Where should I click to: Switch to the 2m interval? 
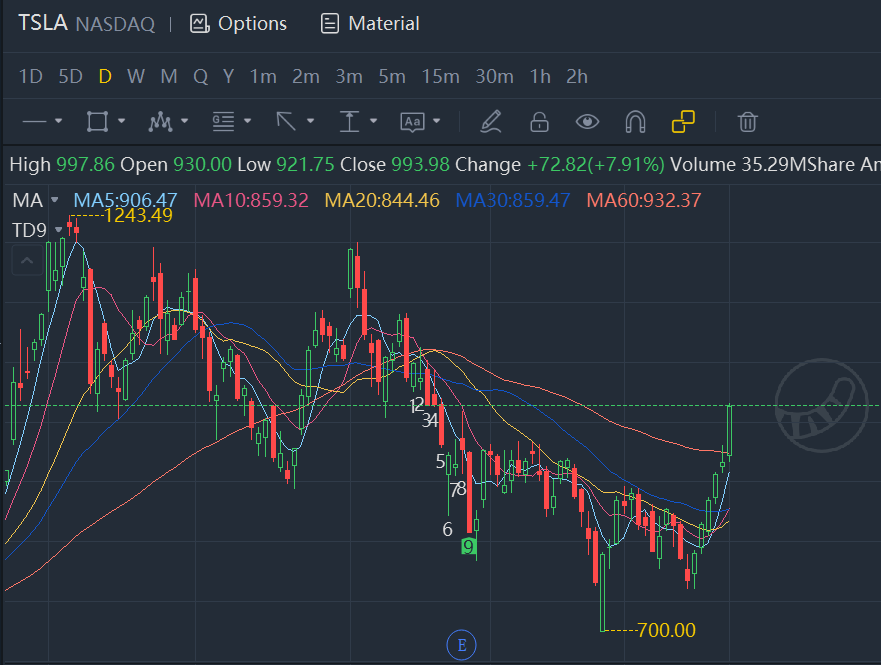[306, 76]
